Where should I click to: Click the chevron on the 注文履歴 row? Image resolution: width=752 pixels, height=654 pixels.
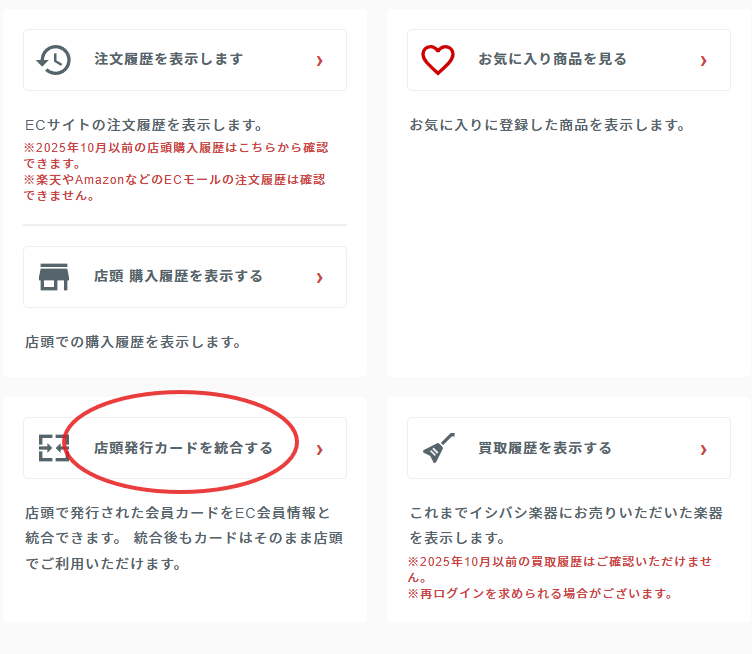(x=319, y=61)
